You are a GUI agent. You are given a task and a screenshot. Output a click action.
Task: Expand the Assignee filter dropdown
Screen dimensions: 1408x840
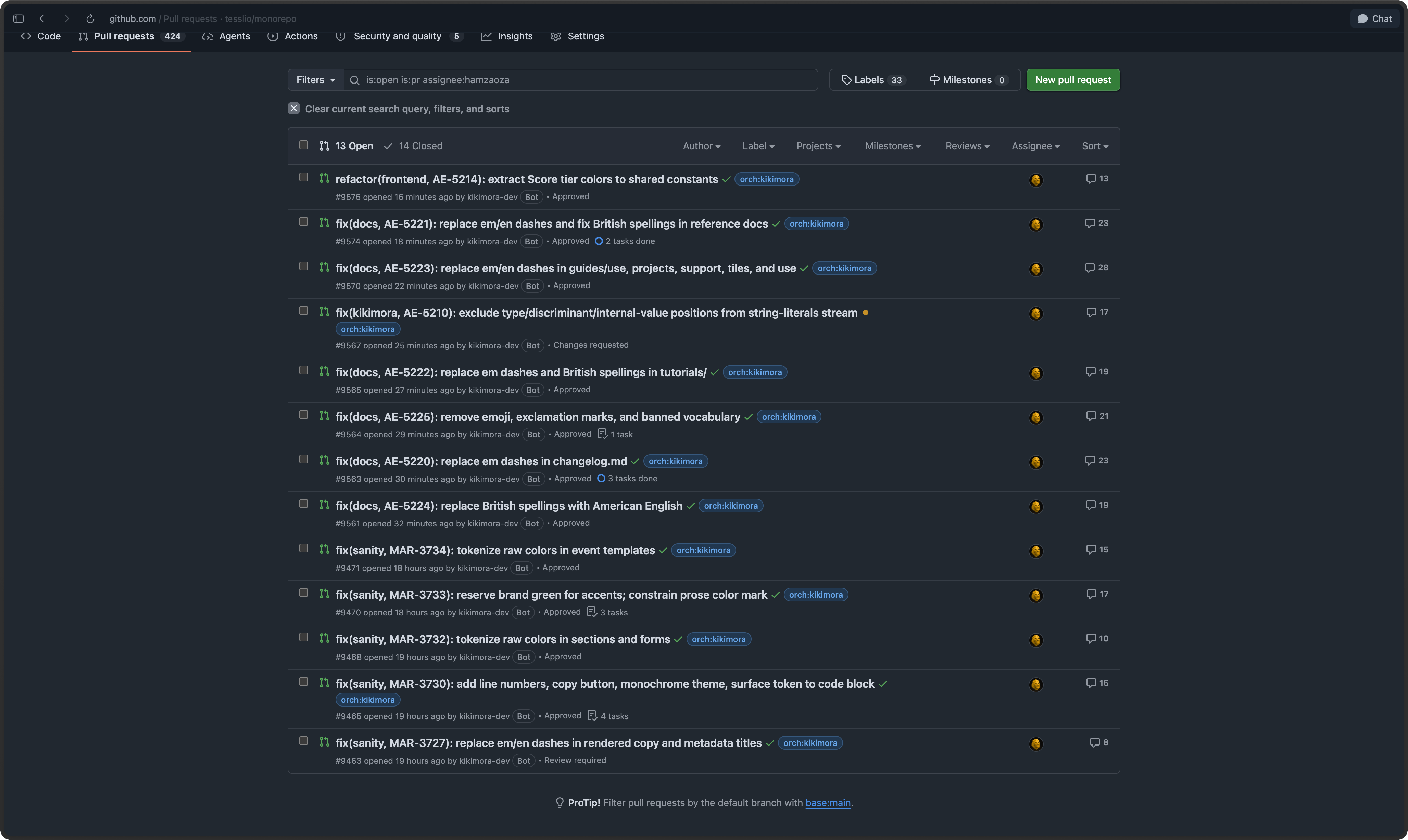pyautogui.click(x=1035, y=146)
